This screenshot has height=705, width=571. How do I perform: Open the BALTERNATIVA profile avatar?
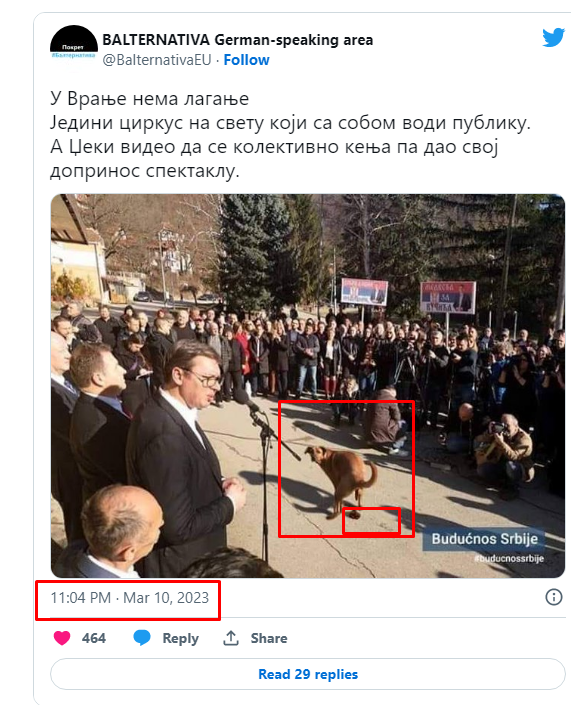click(73, 48)
